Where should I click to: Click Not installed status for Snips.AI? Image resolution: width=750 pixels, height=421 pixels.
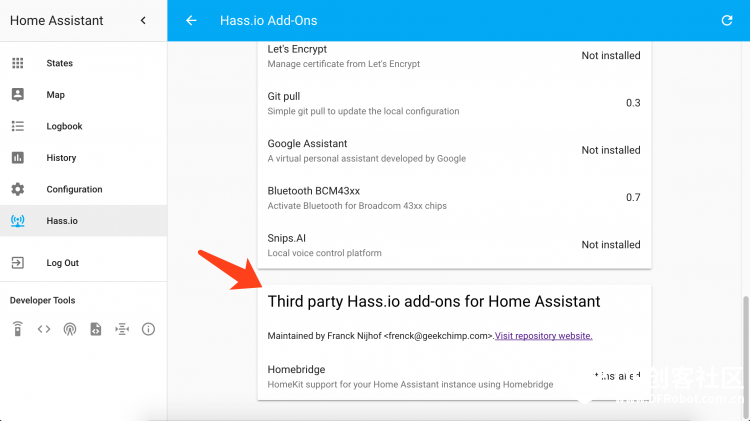tap(611, 244)
